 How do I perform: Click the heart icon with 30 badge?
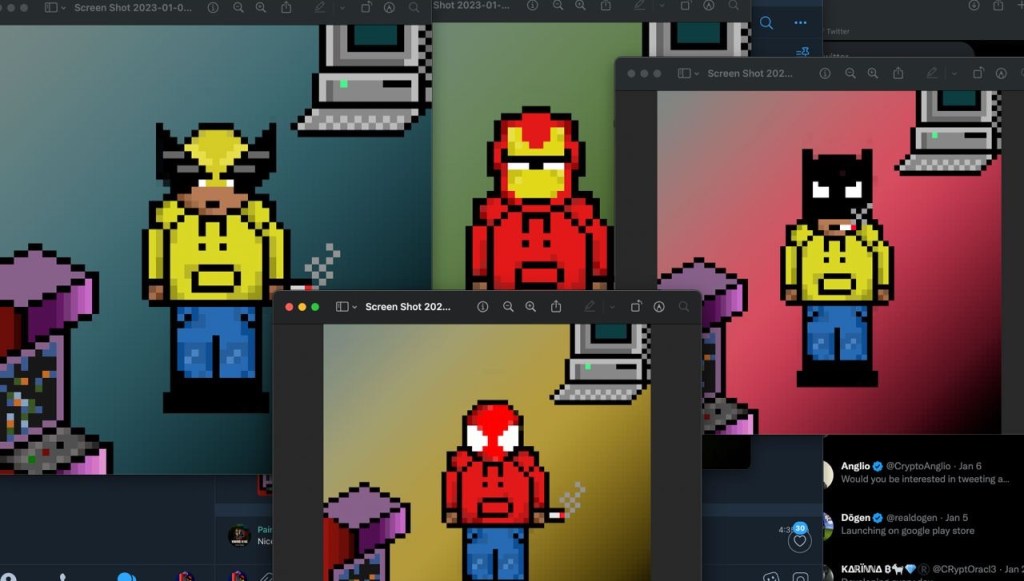799,540
